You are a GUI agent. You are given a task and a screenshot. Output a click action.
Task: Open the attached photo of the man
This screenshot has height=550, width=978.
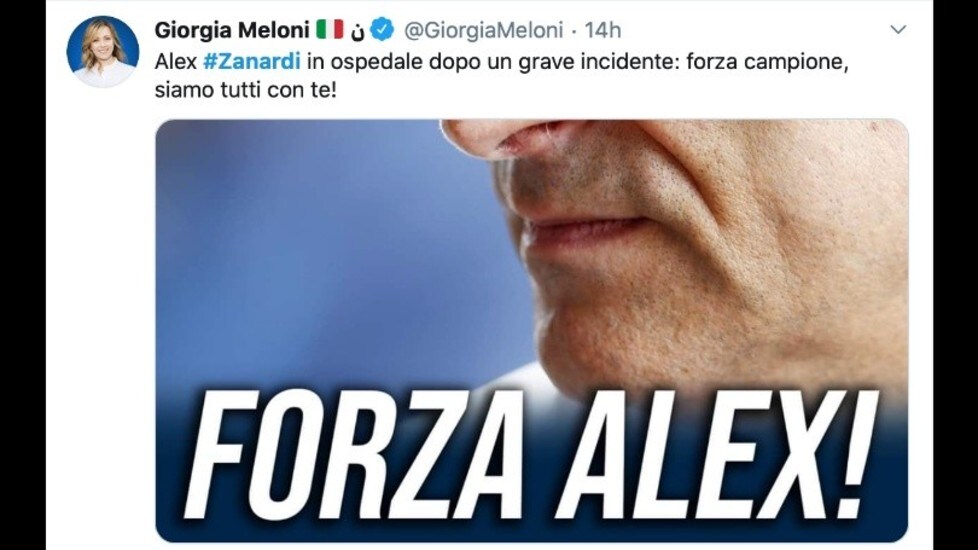click(531, 330)
